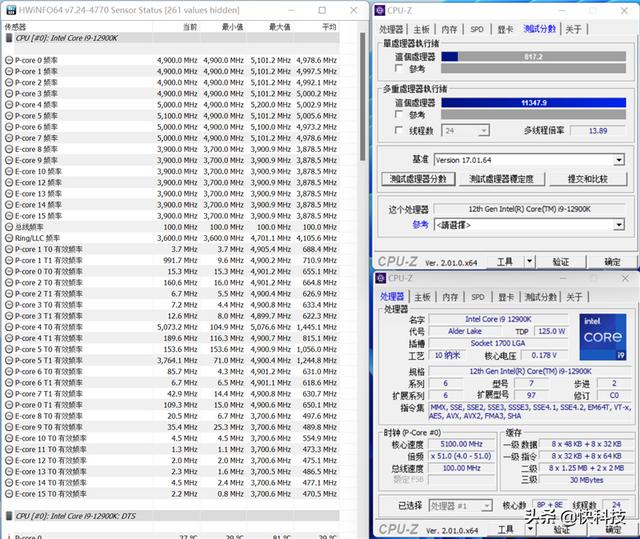Viewport: 640px width, 539px height.
Task: Open the 工具 arrow dropdown in lower CPU-Z window
Action: [x=530, y=529]
